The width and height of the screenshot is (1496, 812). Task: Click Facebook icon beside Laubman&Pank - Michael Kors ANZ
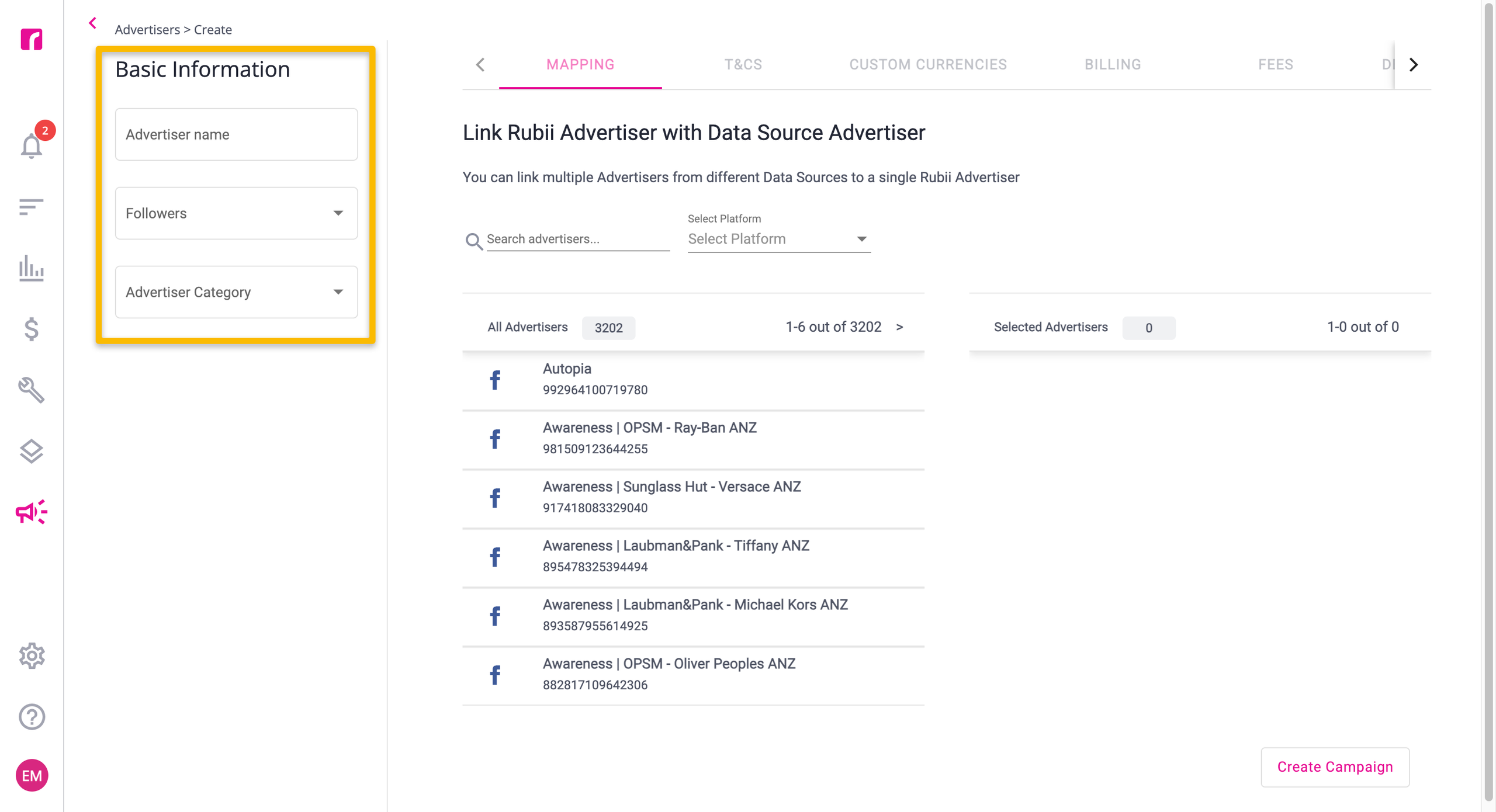tap(495, 616)
